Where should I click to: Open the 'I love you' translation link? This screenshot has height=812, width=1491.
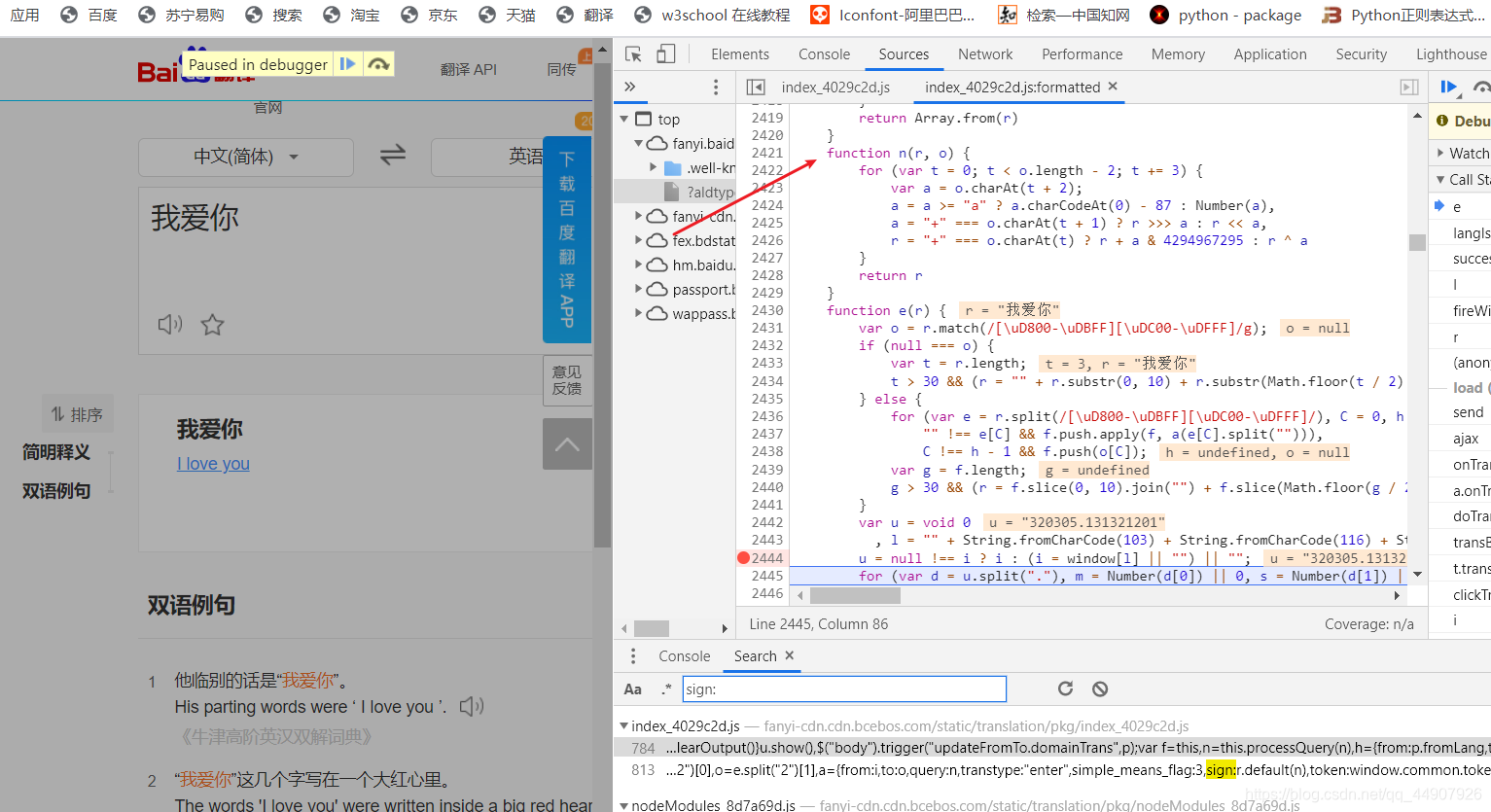click(213, 464)
